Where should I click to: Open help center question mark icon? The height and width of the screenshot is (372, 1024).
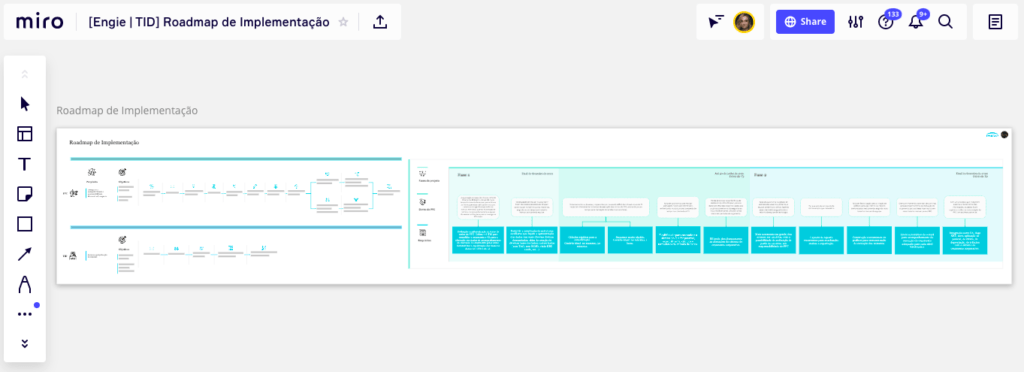886,22
